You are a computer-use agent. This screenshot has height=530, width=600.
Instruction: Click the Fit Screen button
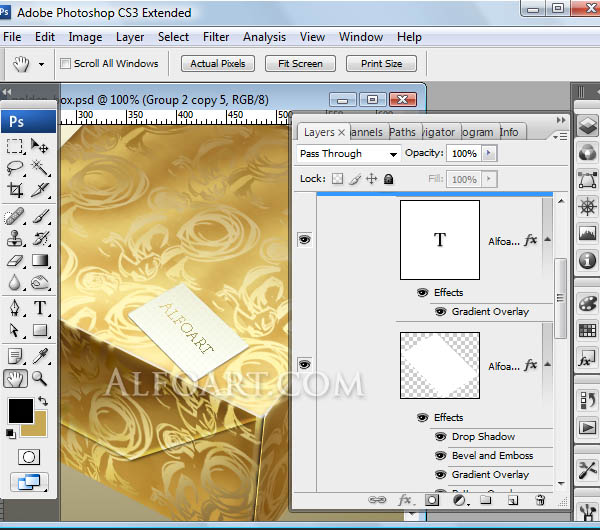pos(300,64)
